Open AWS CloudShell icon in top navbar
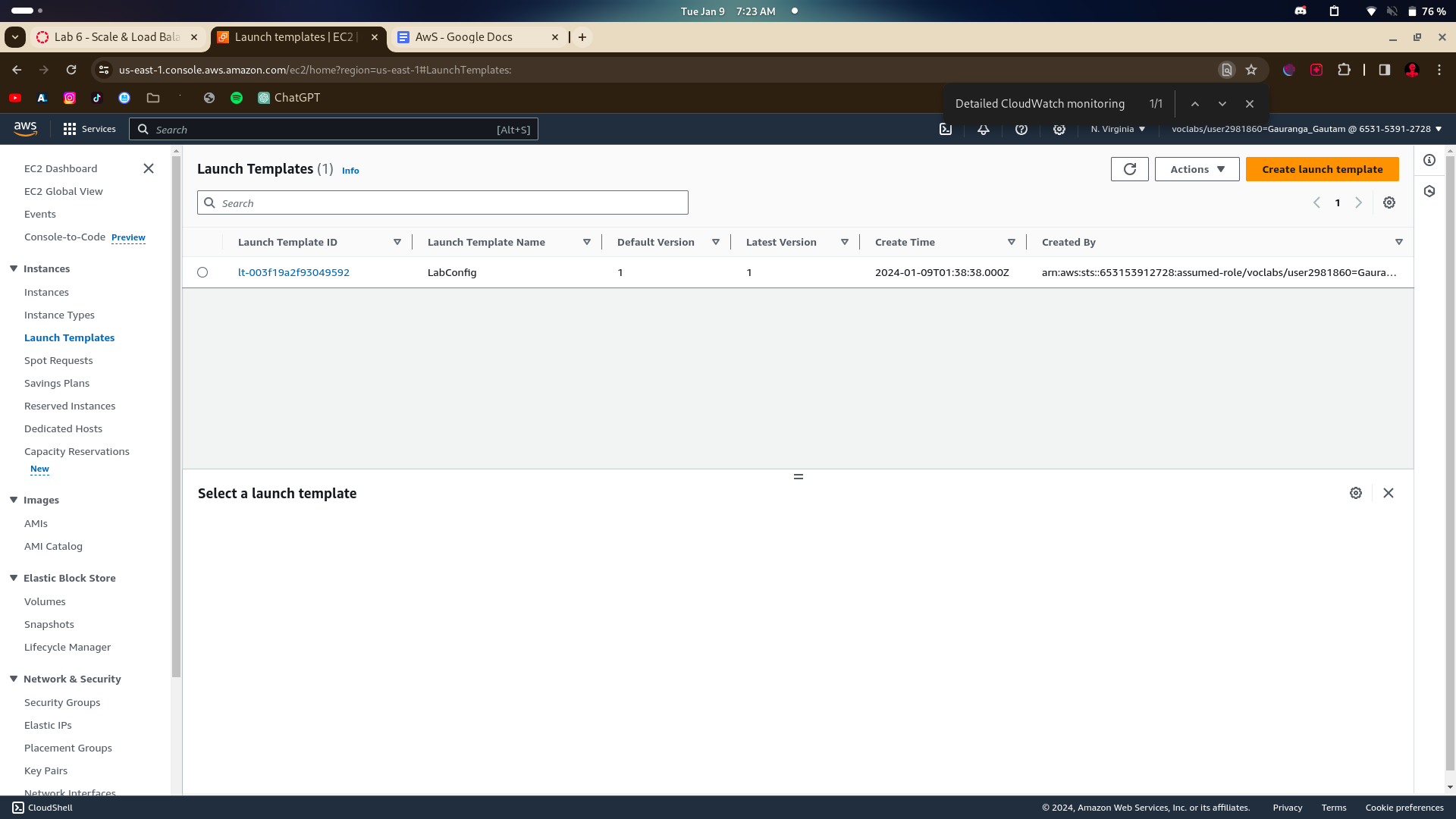1456x819 pixels. [x=946, y=130]
